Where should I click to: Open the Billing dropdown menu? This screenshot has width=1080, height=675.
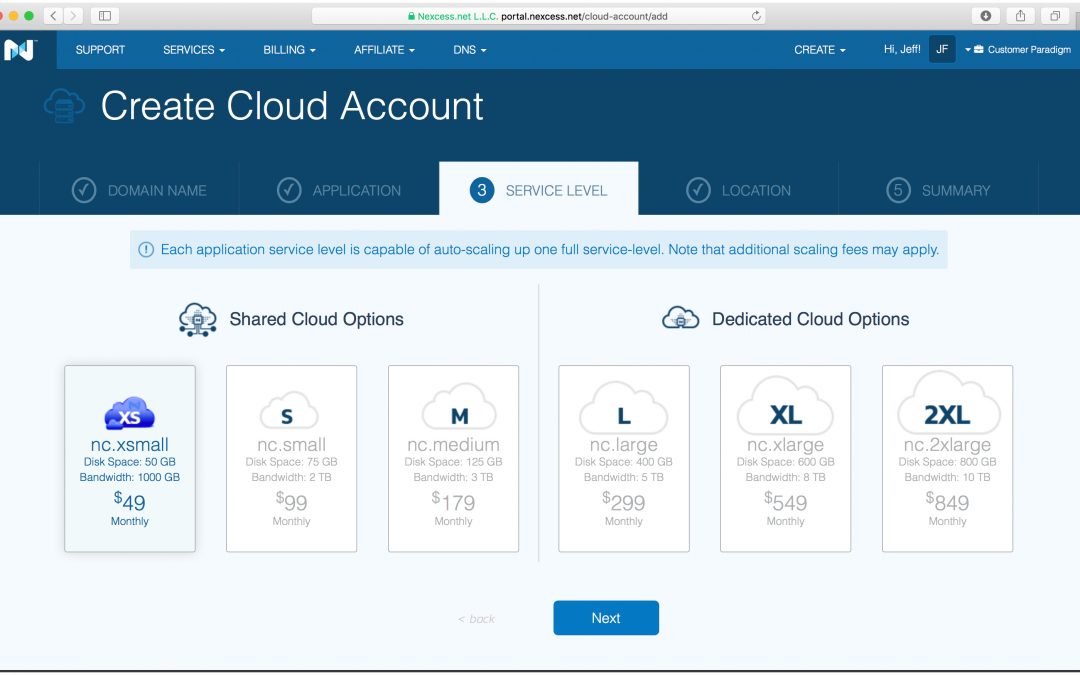point(289,50)
